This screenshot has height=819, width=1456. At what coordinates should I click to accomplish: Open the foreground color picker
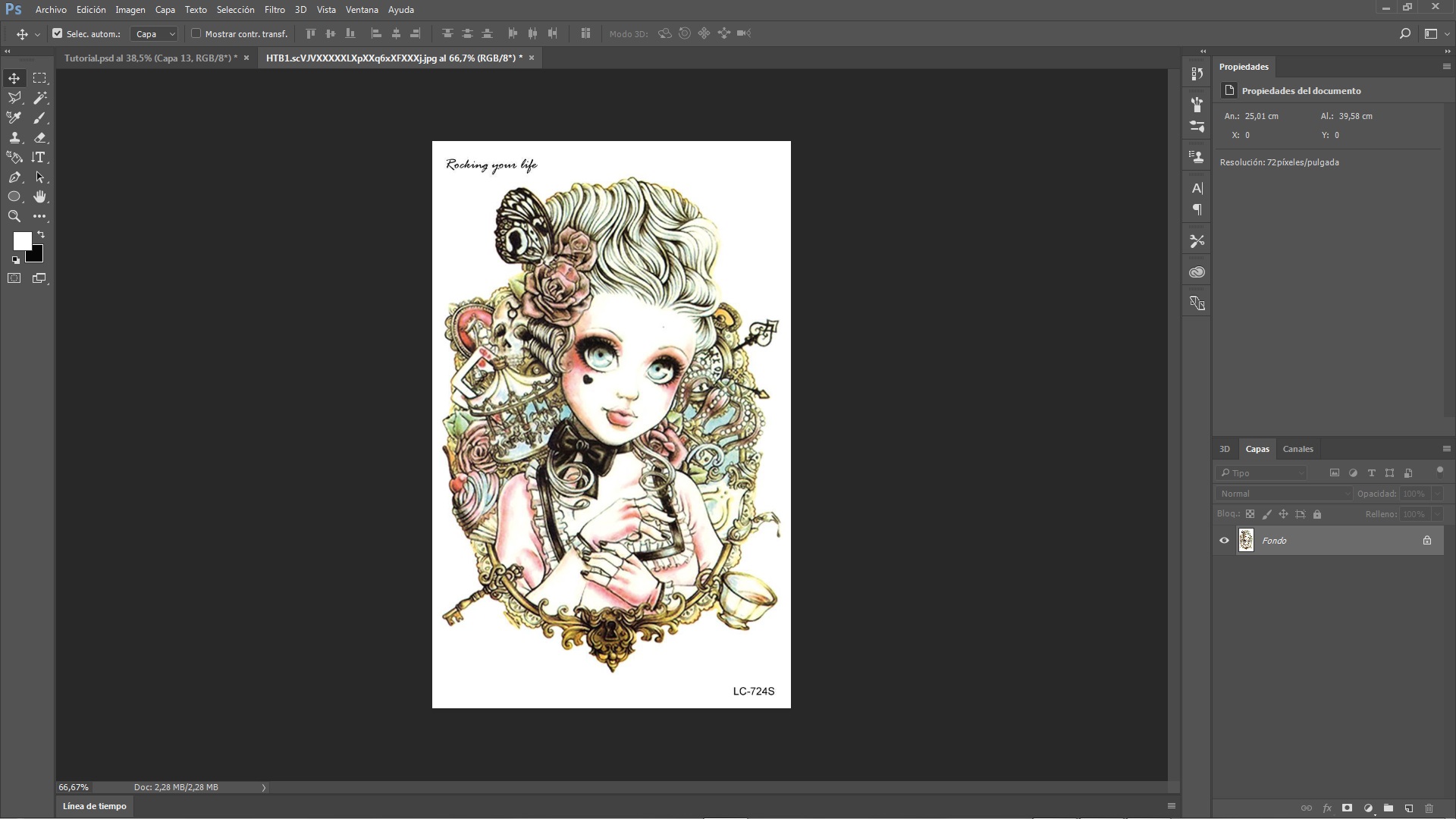[22, 240]
